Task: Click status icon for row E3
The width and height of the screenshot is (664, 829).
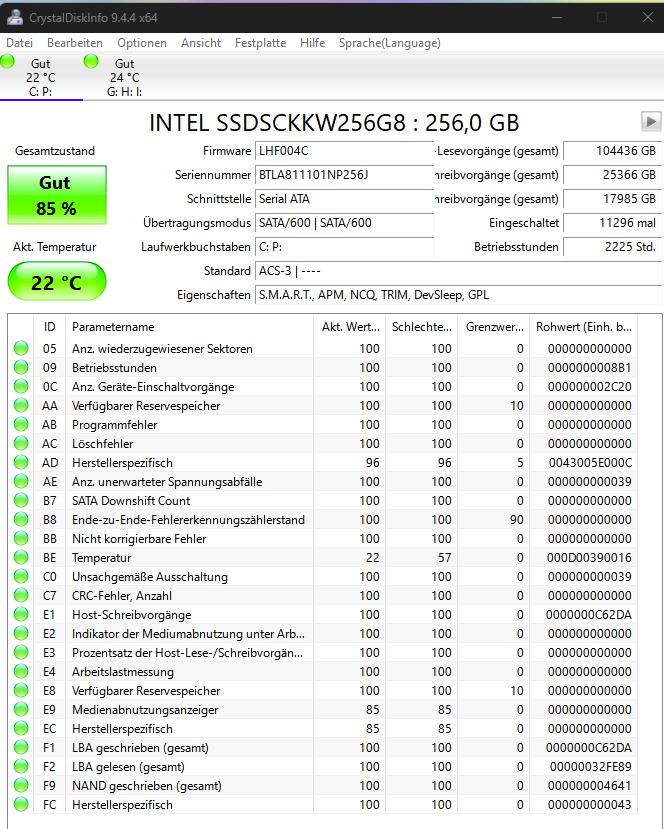Action: 21,652
